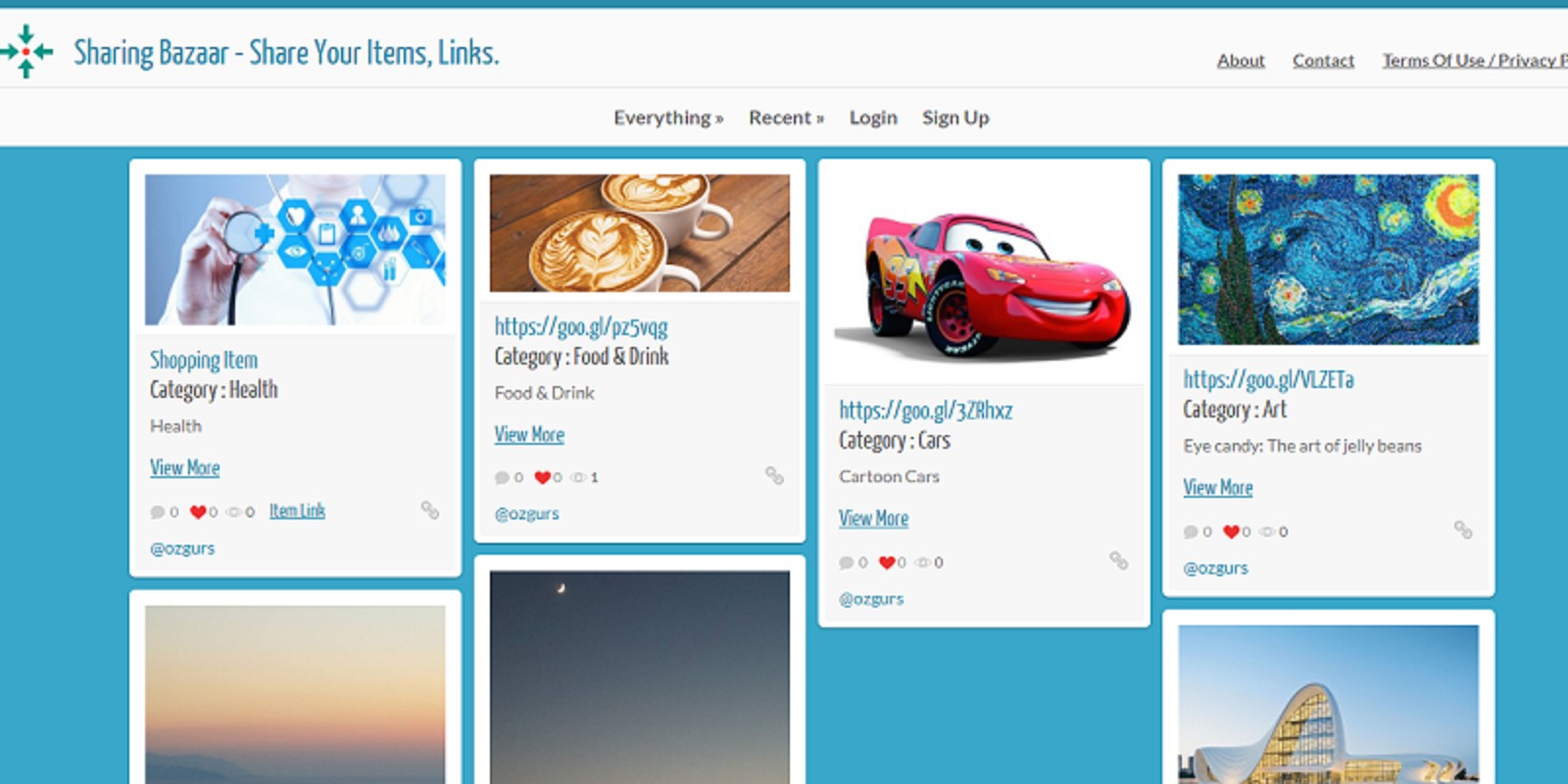1568x784 pixels.
Task: Click the 'Category : Cars' text
Action: pos(895,441)
